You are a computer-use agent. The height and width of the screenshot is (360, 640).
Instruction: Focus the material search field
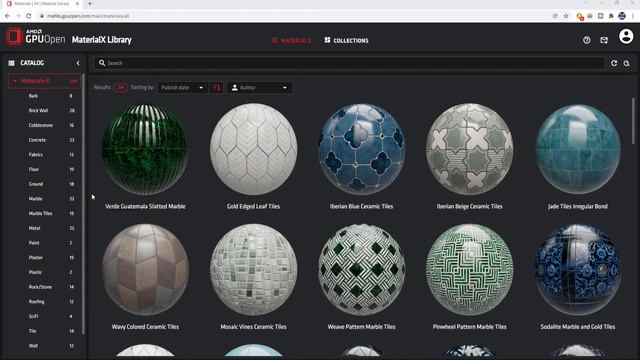click(349, 63)
